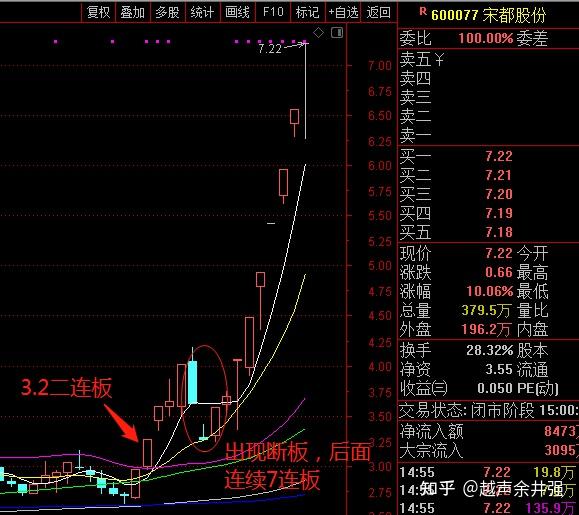Image resolution: width=579 pixels, height=515 pixels.
Task: Click the 叠加 overlay button
Action: (133, 13)
